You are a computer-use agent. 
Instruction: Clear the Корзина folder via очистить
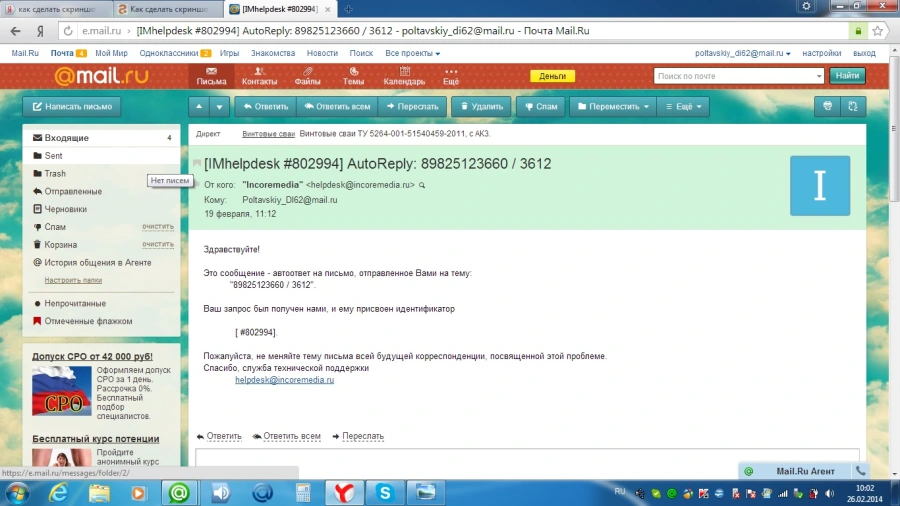[158, 244]
